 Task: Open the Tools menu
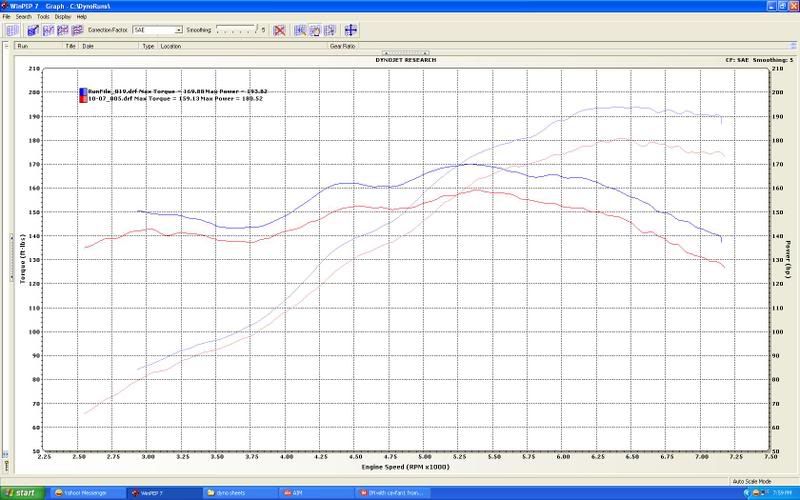click(x=42, y=17)
